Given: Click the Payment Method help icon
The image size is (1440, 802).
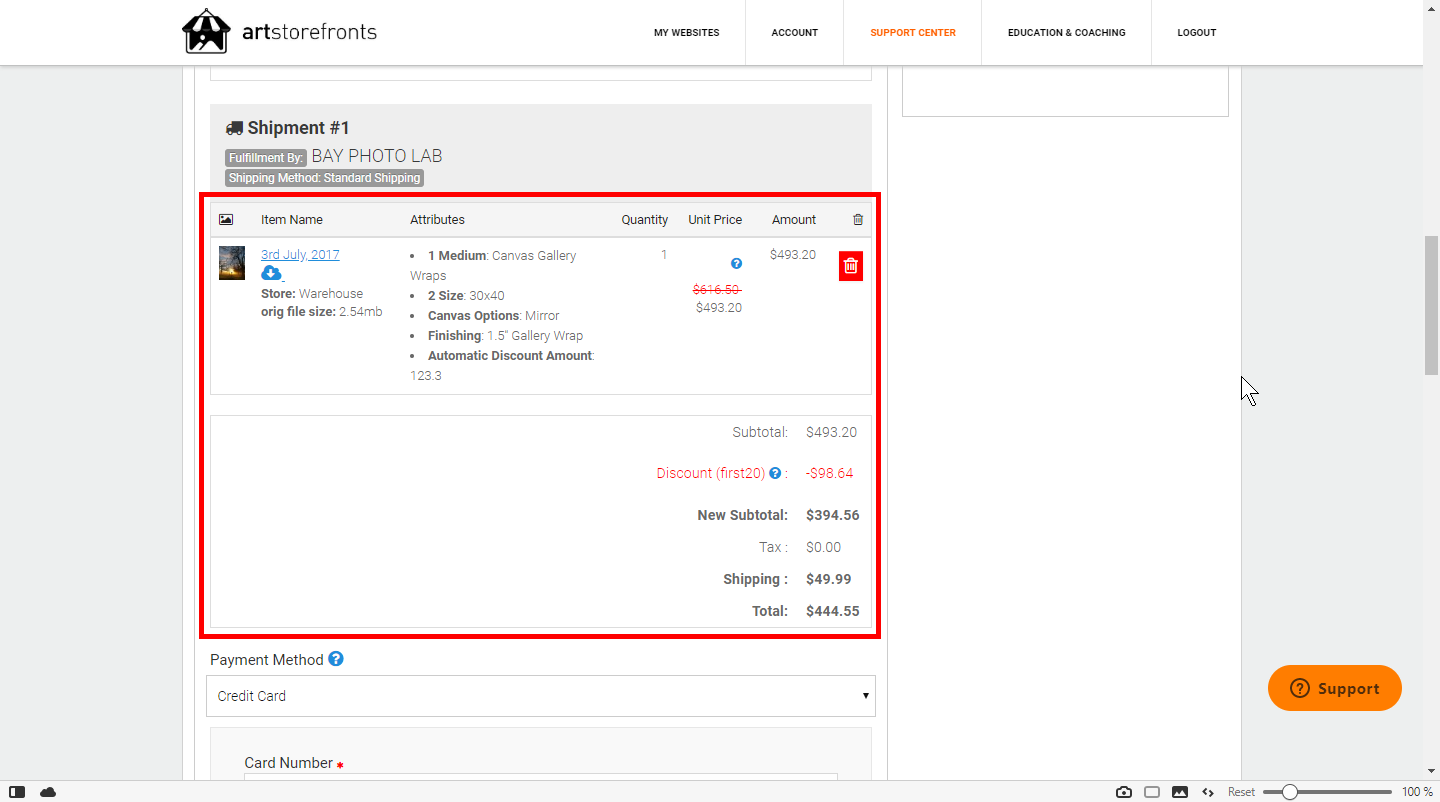Looking at the screenshot, I should coord(336,659).
